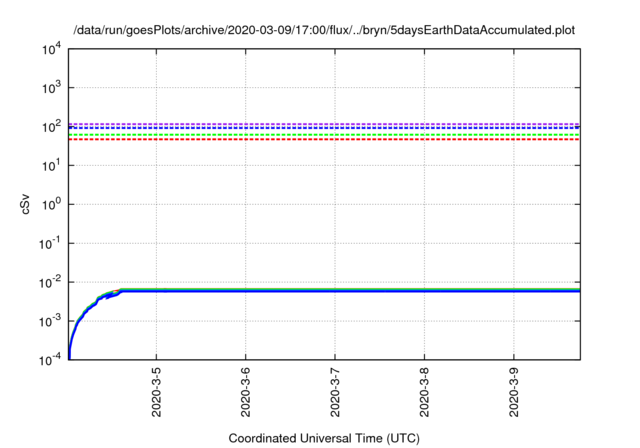Click the 2020-3-5 date tick label
640x448 pixels.
156,392
